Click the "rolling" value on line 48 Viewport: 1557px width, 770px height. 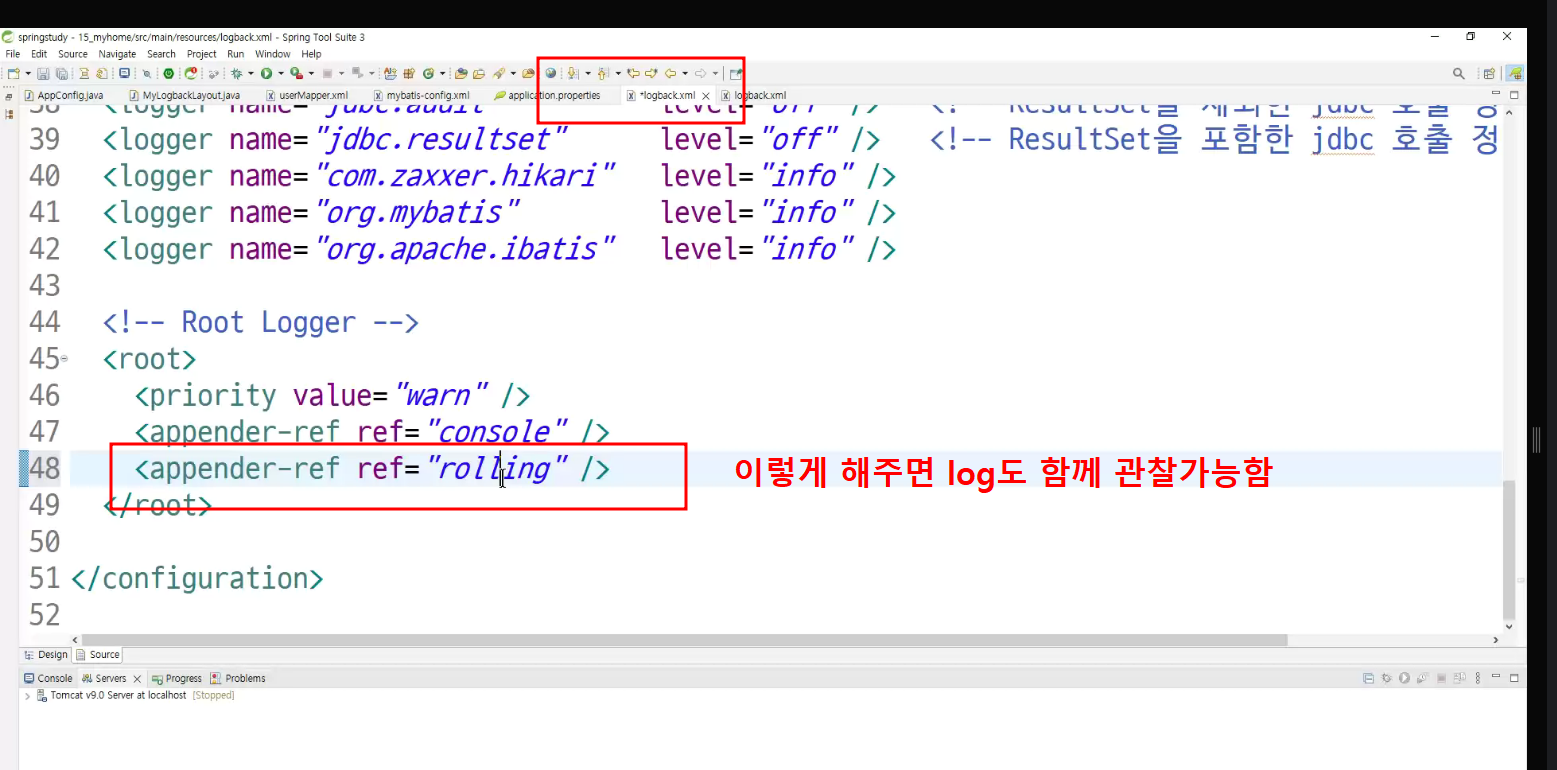(x=499, y=468)
